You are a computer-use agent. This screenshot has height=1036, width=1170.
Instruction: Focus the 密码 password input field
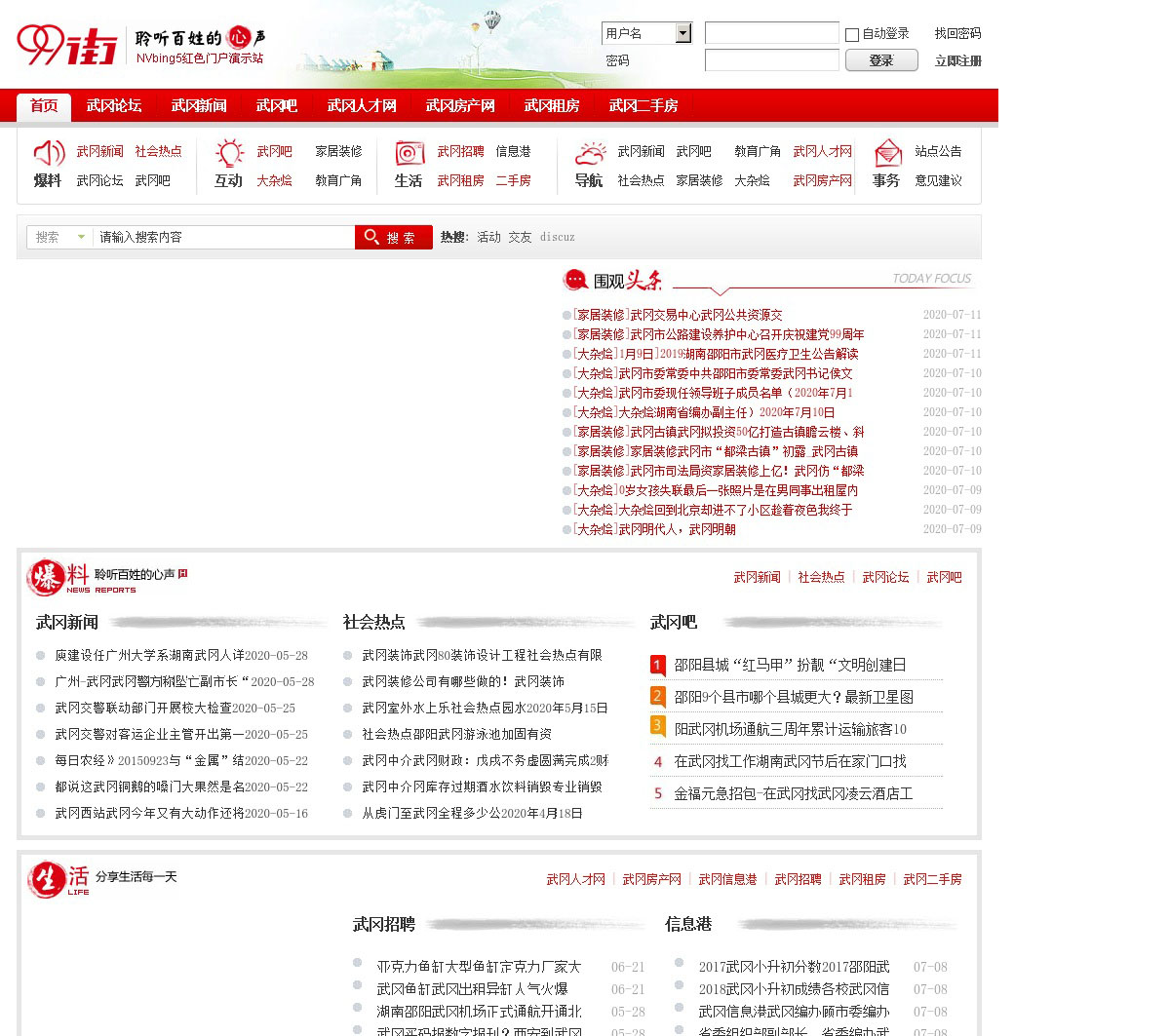(771, 60)
